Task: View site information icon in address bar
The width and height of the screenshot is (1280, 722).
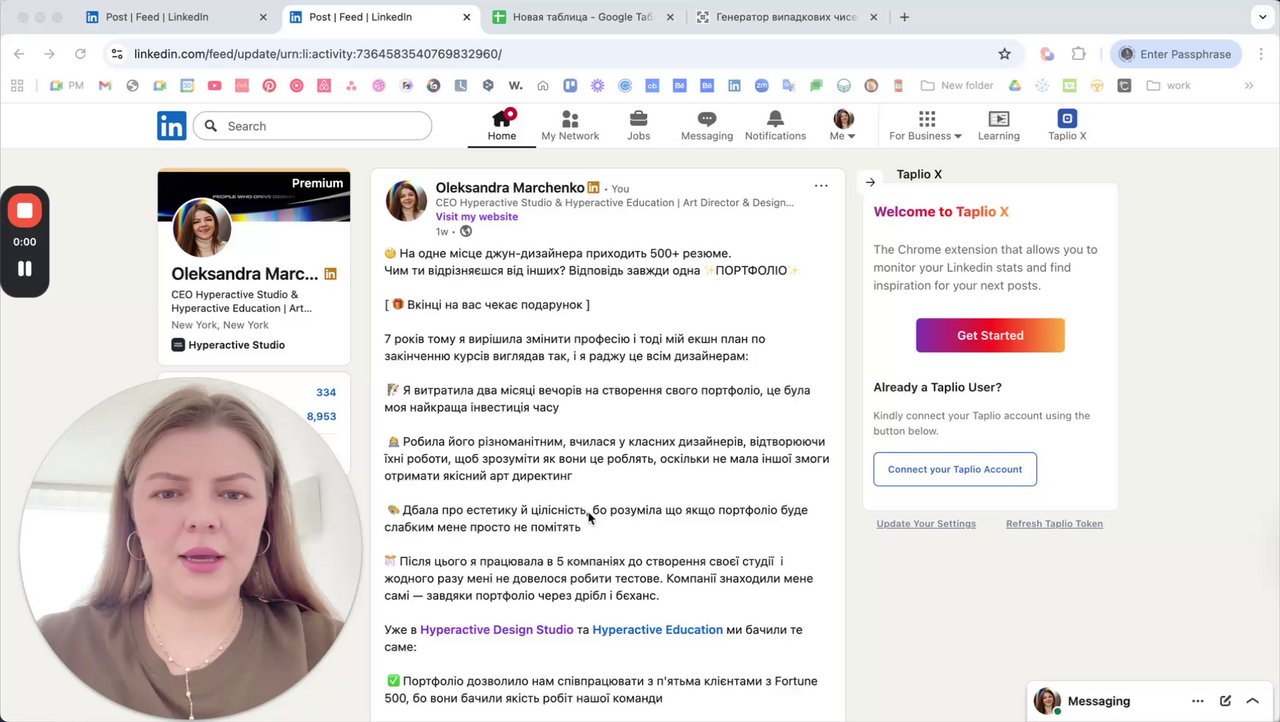Action: [x=117, y=54]
